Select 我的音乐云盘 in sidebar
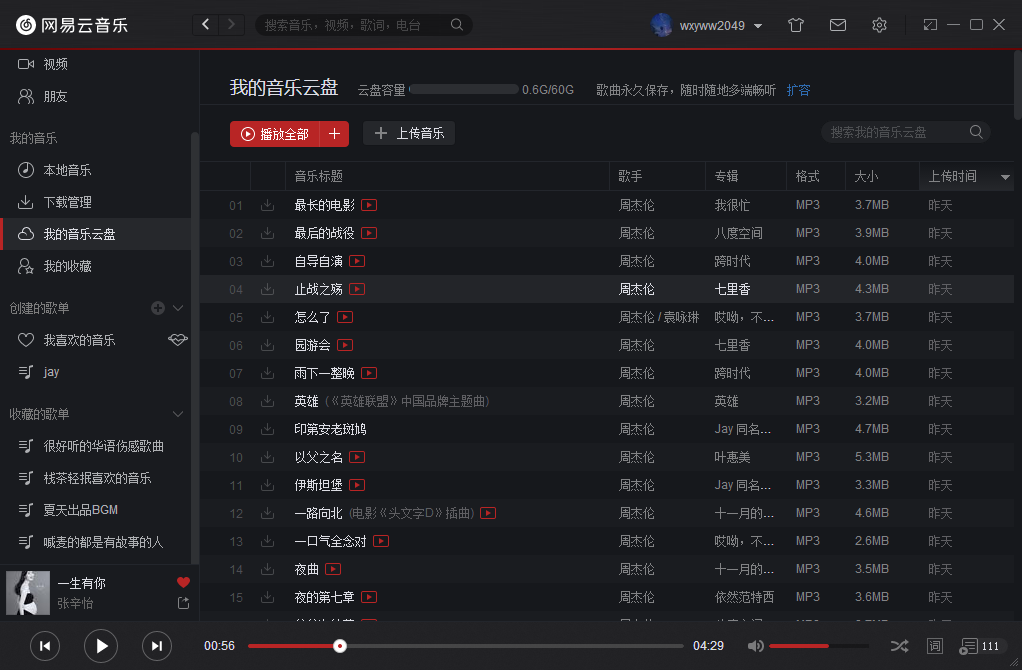1022x670 pixels. (x=96, y=234)
